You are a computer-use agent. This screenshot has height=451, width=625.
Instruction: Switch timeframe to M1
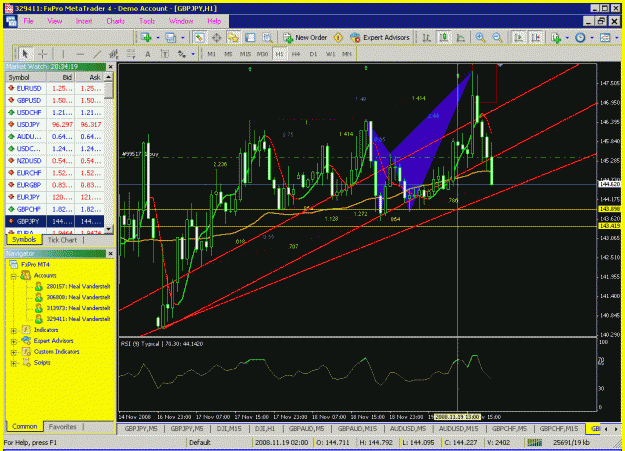click(x=211, y=54)
